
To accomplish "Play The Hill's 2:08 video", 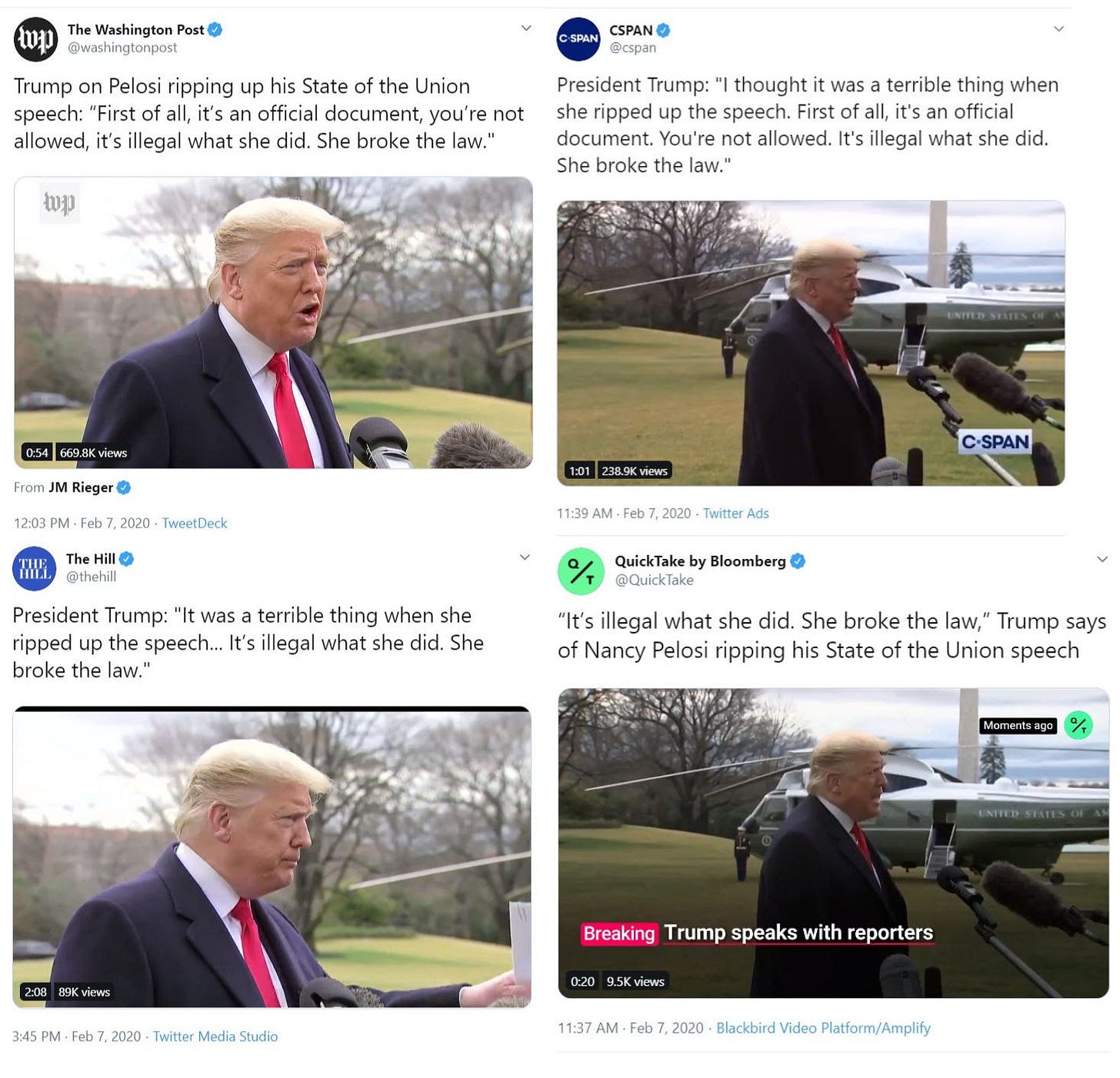I will pyautogui.click(x=272, y=857).
